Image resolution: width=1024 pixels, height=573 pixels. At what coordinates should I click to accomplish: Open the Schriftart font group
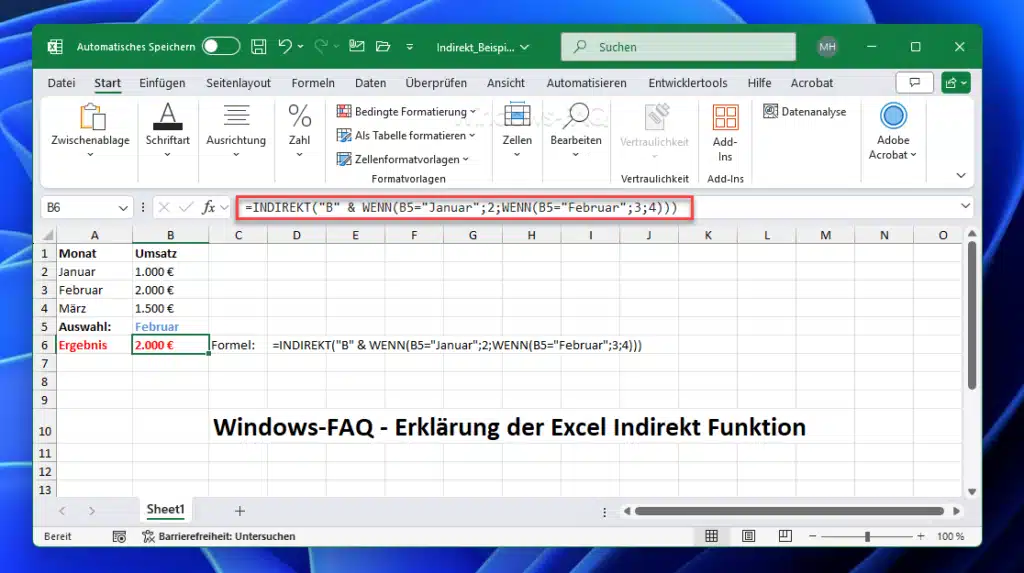[x=168, y=131]
